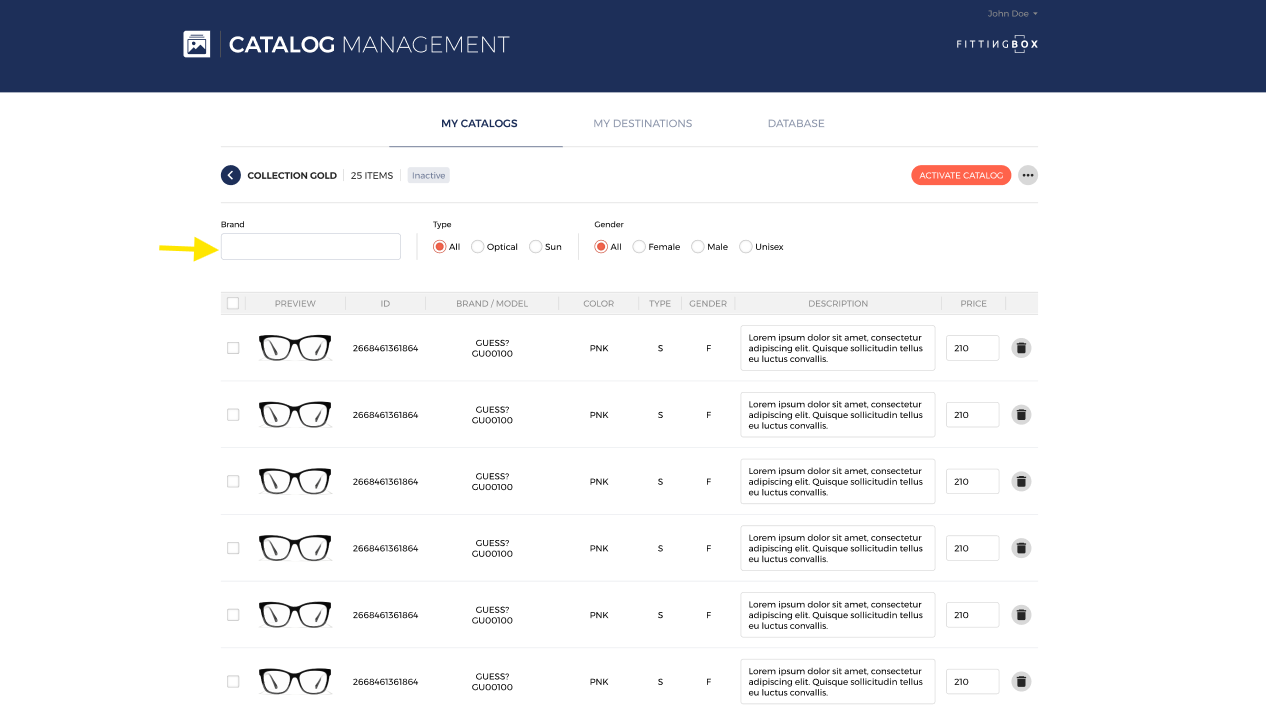Image resolution: width=1266 pixels, height=710 pixels.
Task: Switch to My Destinations tab
Action: coord(642,124)
